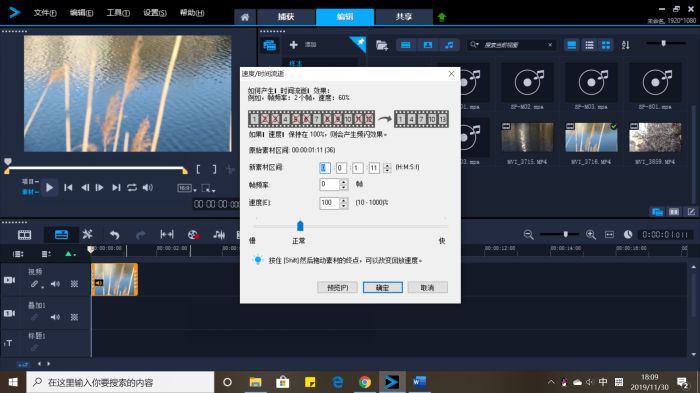Viewport: 700px width, 393px height.
Task: Select the MVI_3715.MP4 video thumbnail
Action: pyautogui.click(x=527, y=138)
